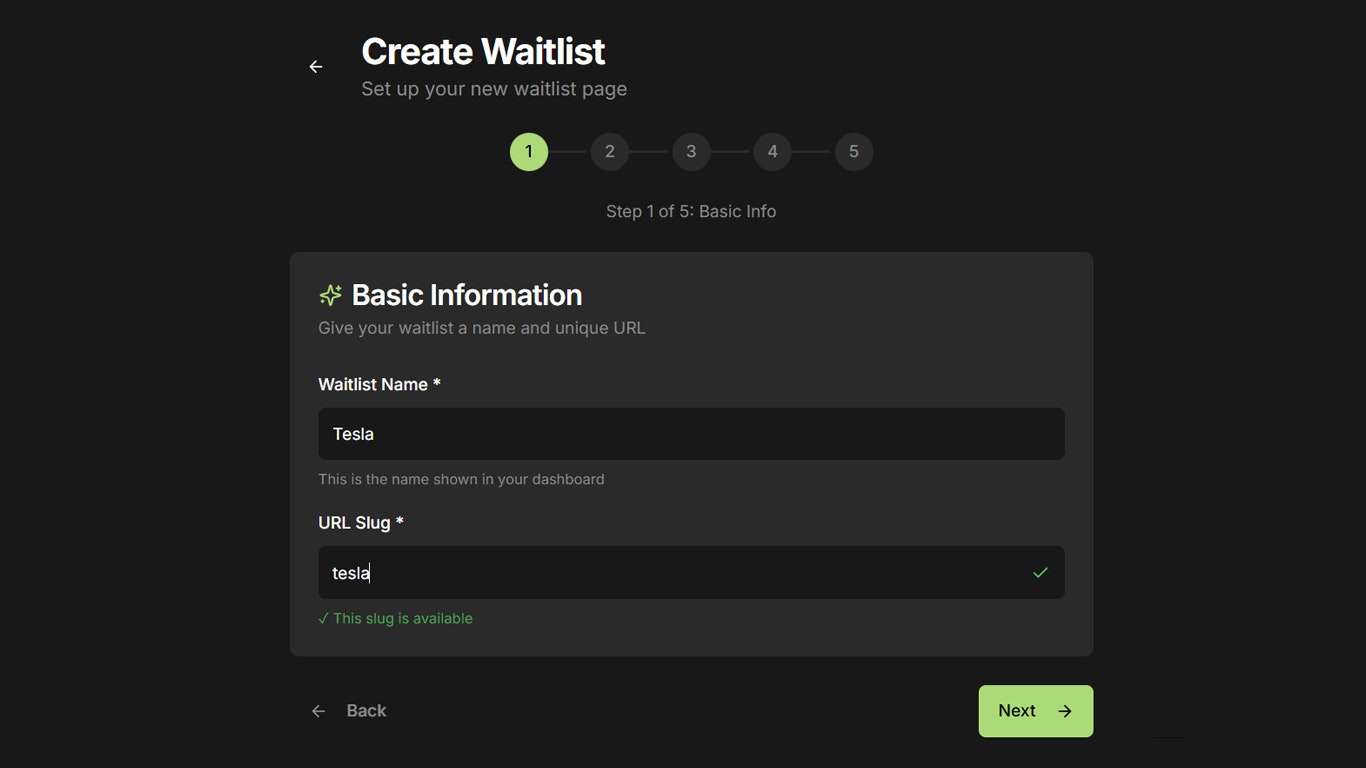This screenshot has width=1366, height=768.
Task: Click the left arrow icon beside Back
Action: click(x=318, y=710)
